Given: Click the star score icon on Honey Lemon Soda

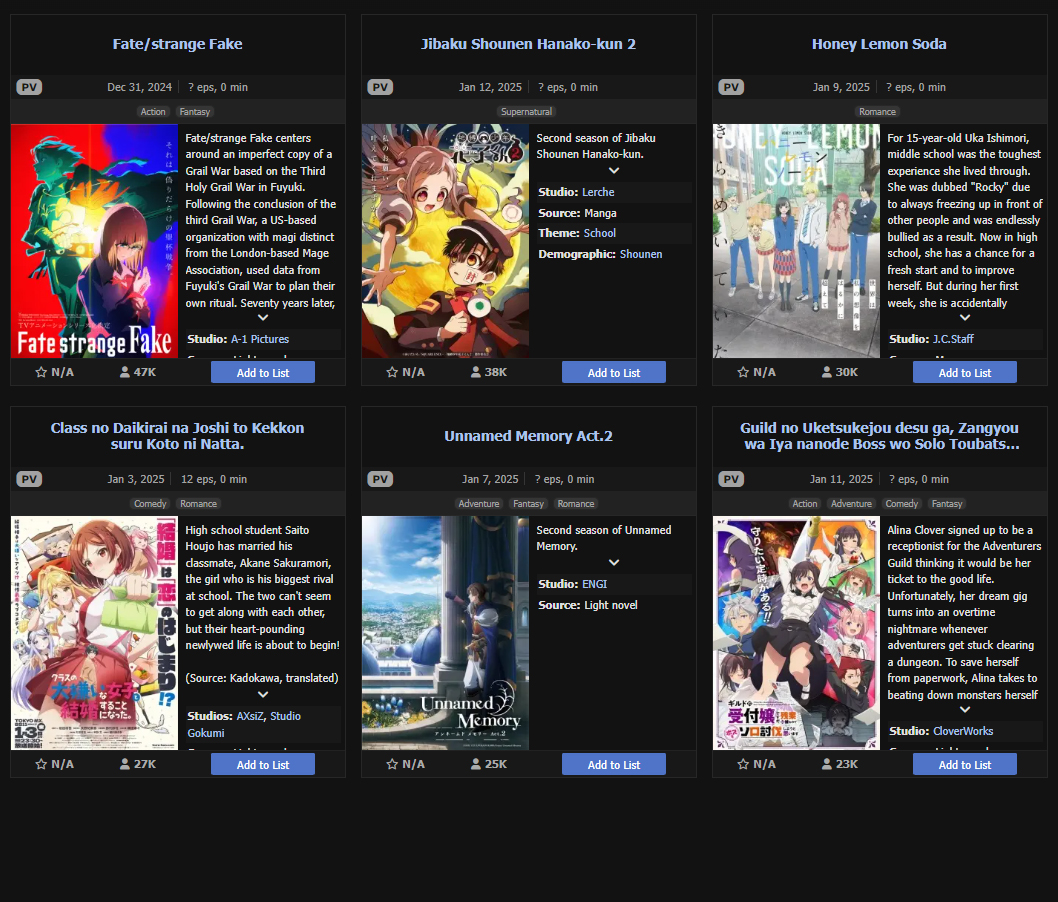Looking at the screenshot, I should click(743, 372).
